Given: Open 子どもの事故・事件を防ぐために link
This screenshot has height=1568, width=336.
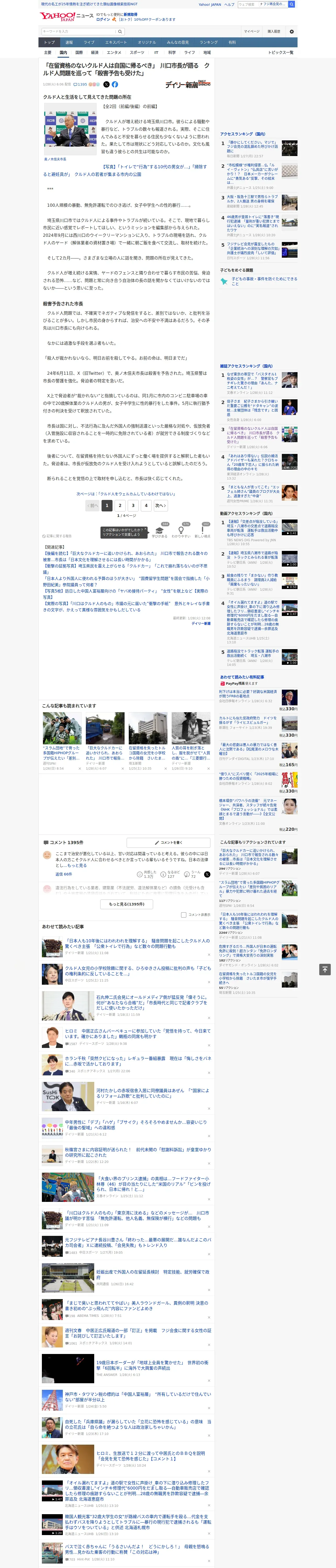Looking at the screenshot, I should click(x=264, y=281).
